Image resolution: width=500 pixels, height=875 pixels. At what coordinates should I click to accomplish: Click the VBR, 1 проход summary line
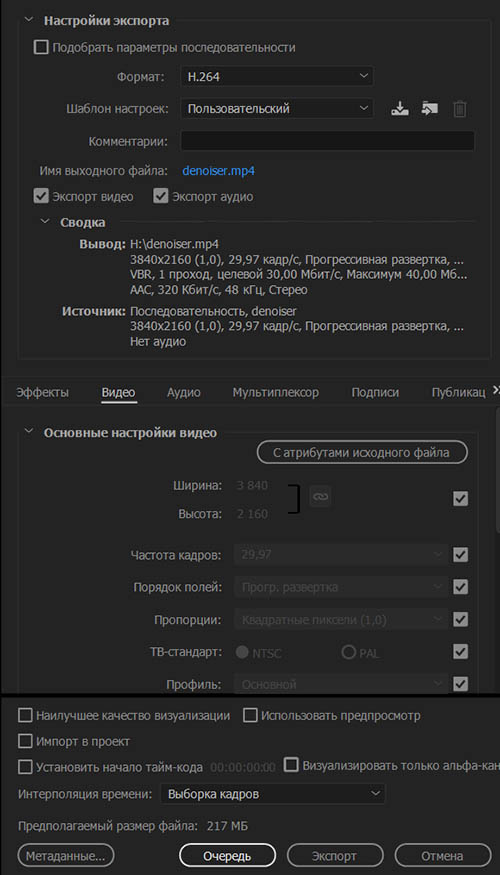point(299,275)
